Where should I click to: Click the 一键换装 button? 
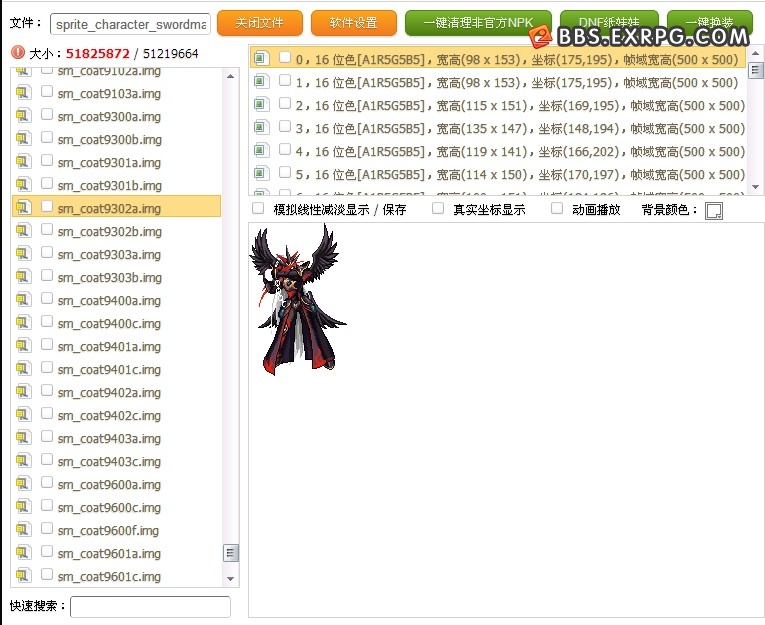pos(709,23)
